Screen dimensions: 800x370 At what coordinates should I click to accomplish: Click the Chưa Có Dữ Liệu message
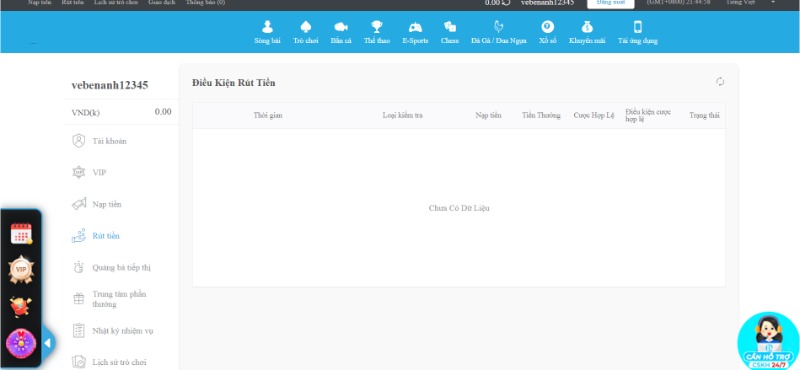click(459, 208)
